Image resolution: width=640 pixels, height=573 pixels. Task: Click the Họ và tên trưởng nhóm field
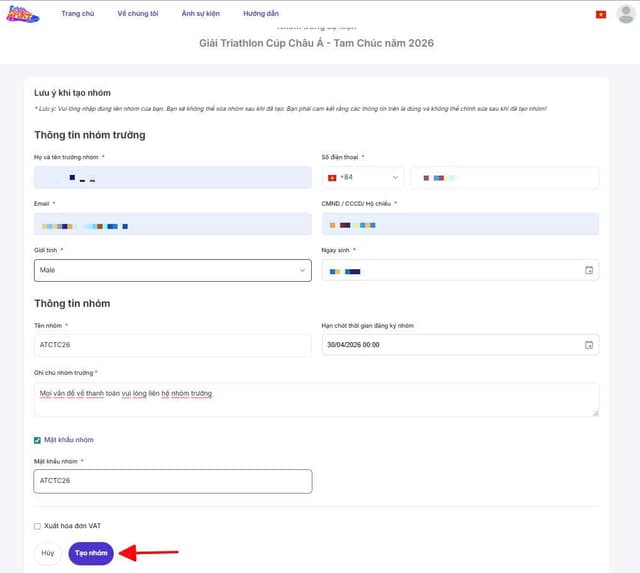coord(172,178)
